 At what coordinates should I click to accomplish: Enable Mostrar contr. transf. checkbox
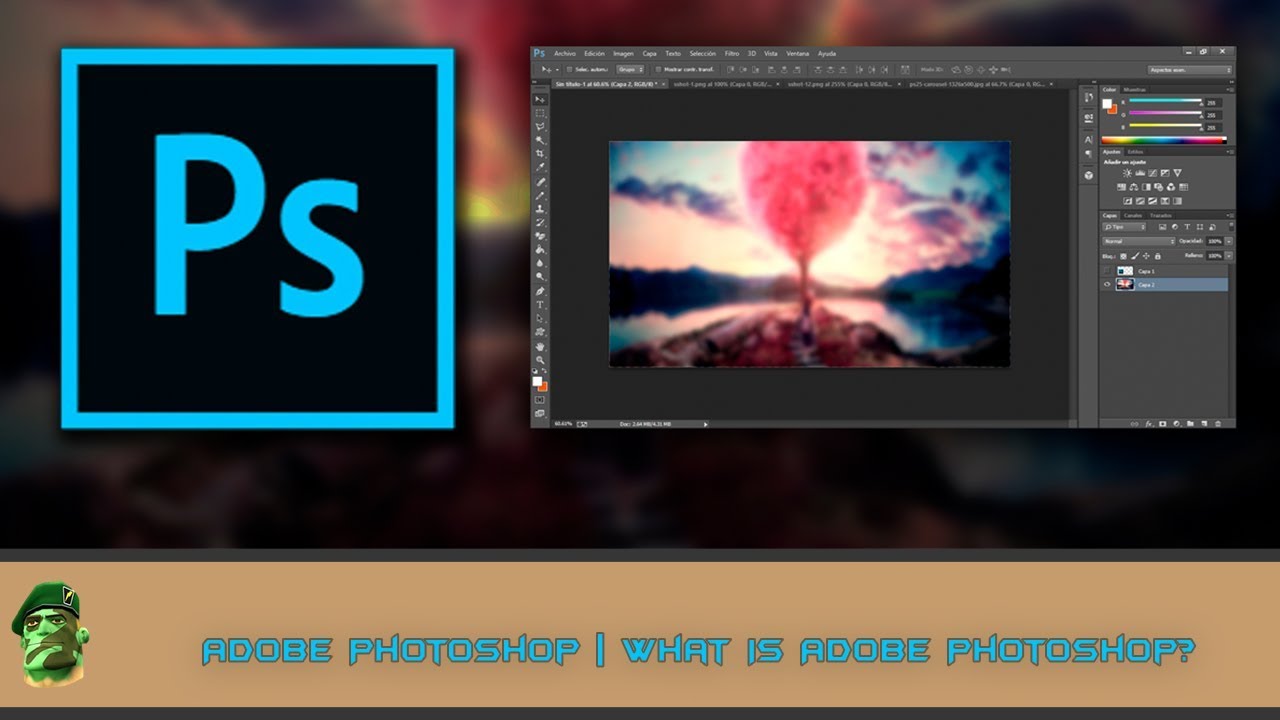[658, 70]
